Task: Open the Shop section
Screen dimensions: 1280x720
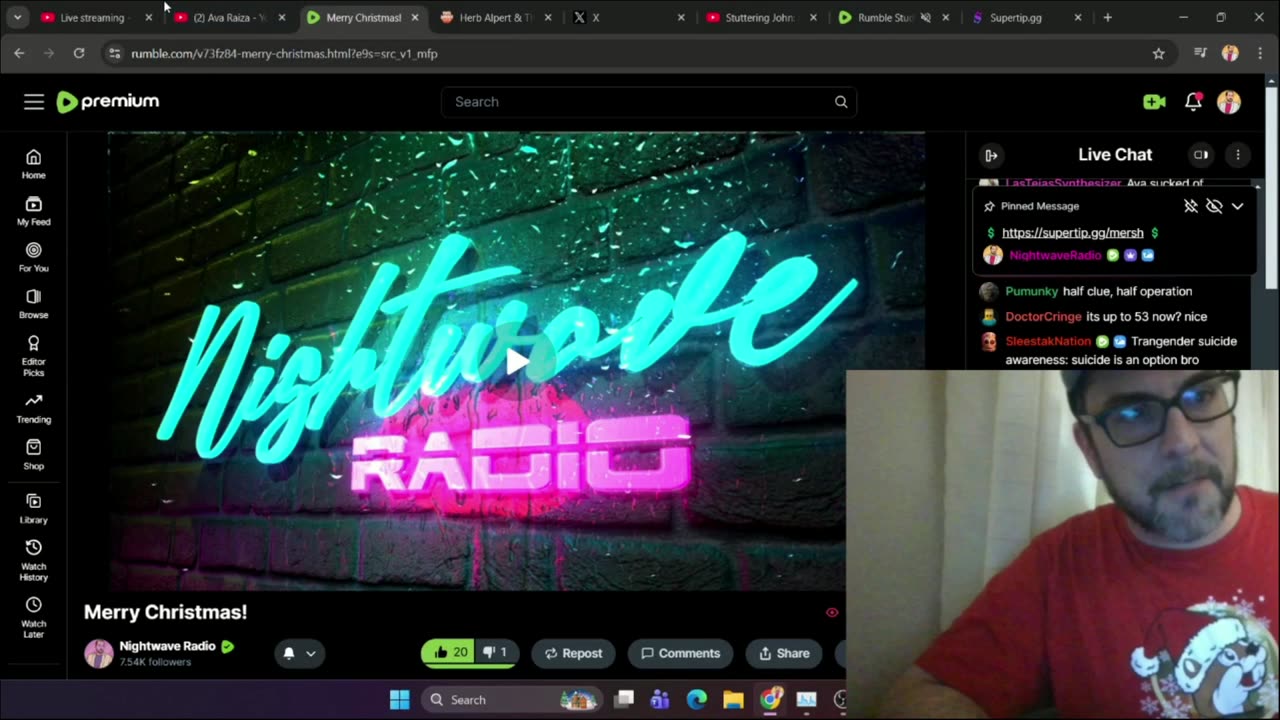Action: coord(34,455)
